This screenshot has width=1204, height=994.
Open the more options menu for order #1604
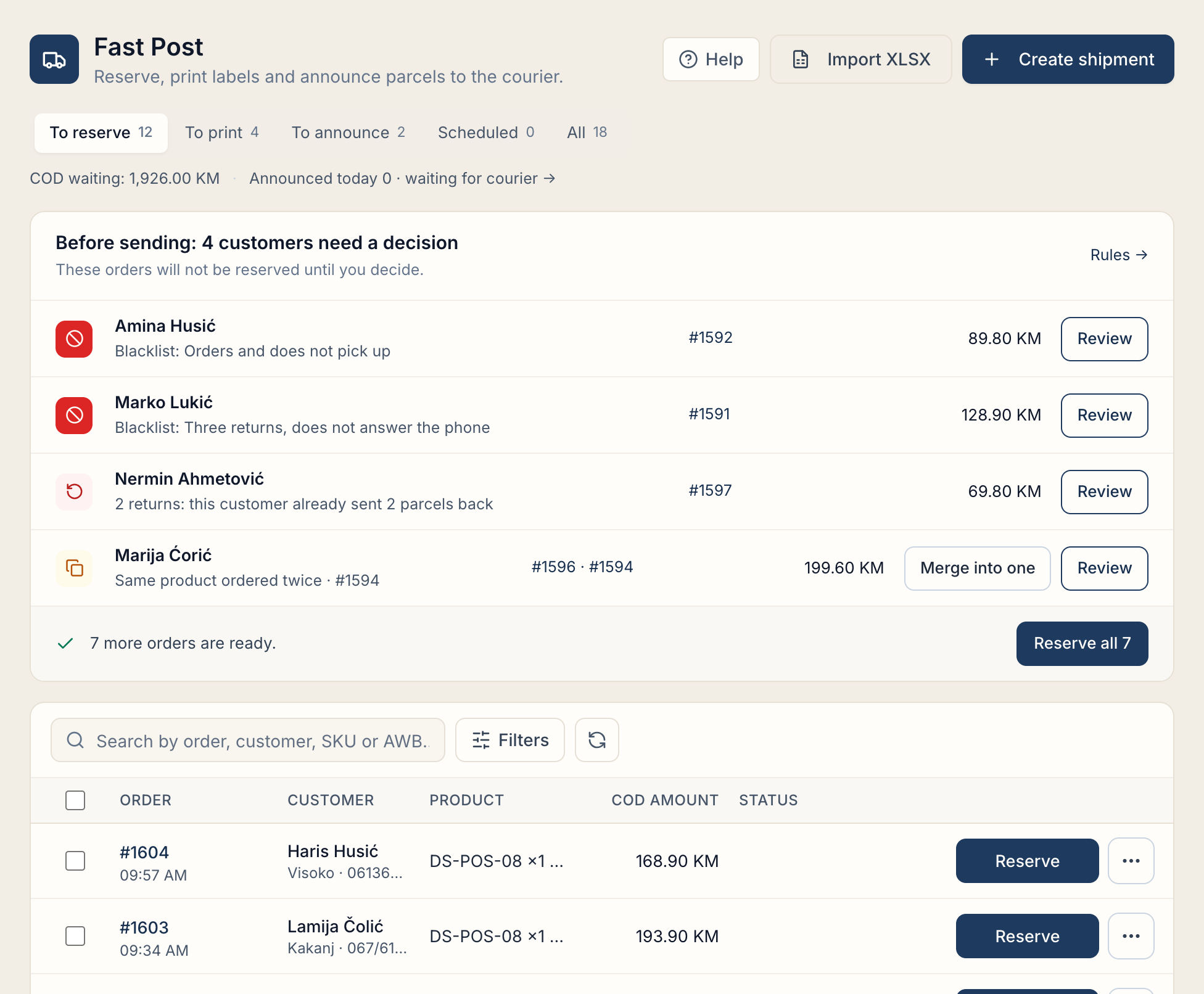[1131, 860]
